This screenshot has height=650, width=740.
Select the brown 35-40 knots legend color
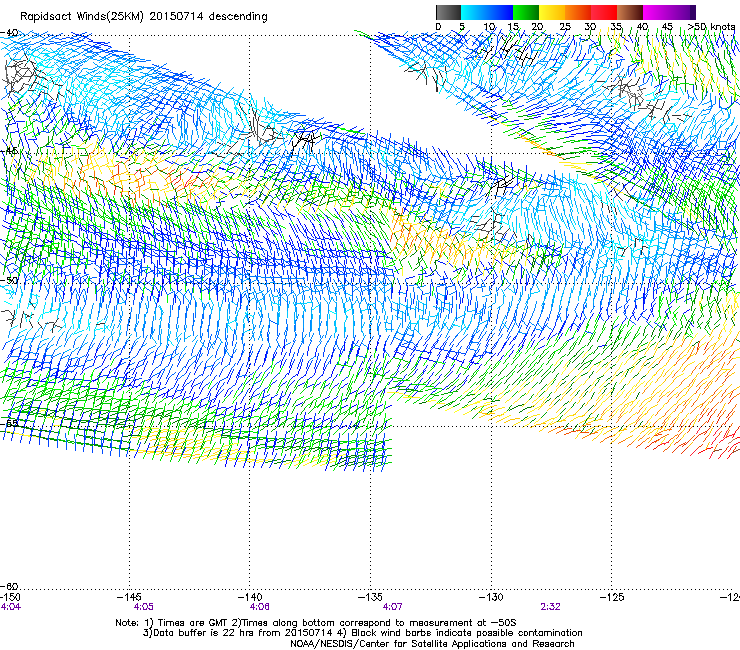(630, 12)
